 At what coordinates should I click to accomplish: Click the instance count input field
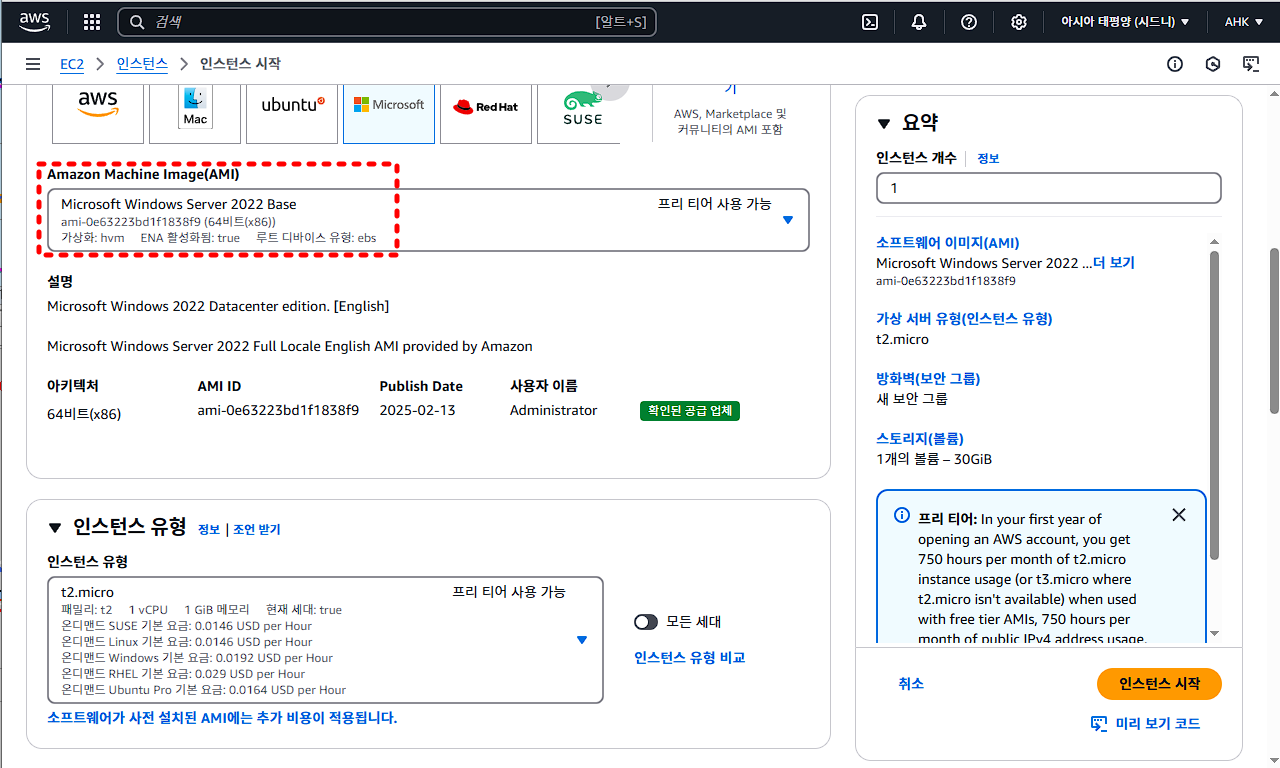[x=1049, y=188]
